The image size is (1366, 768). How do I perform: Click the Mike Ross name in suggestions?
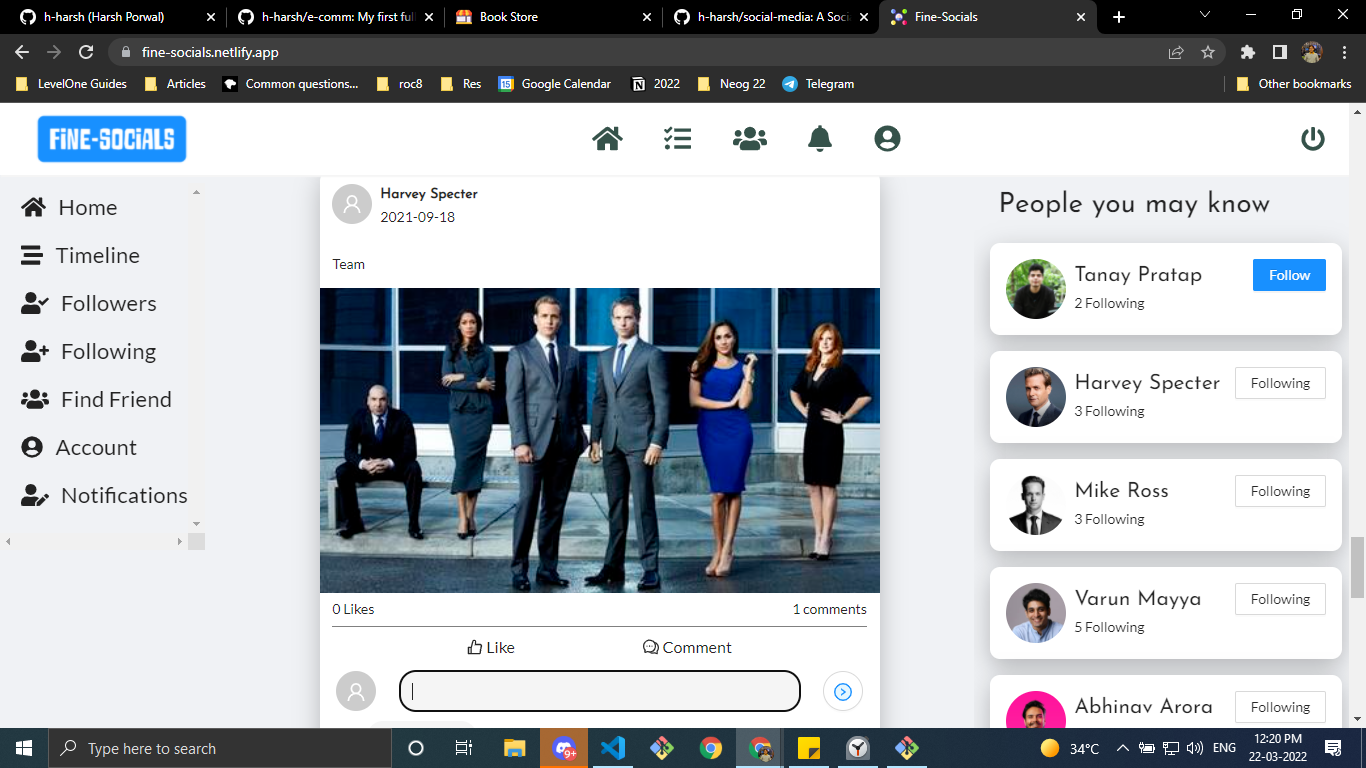point(1122,490)
